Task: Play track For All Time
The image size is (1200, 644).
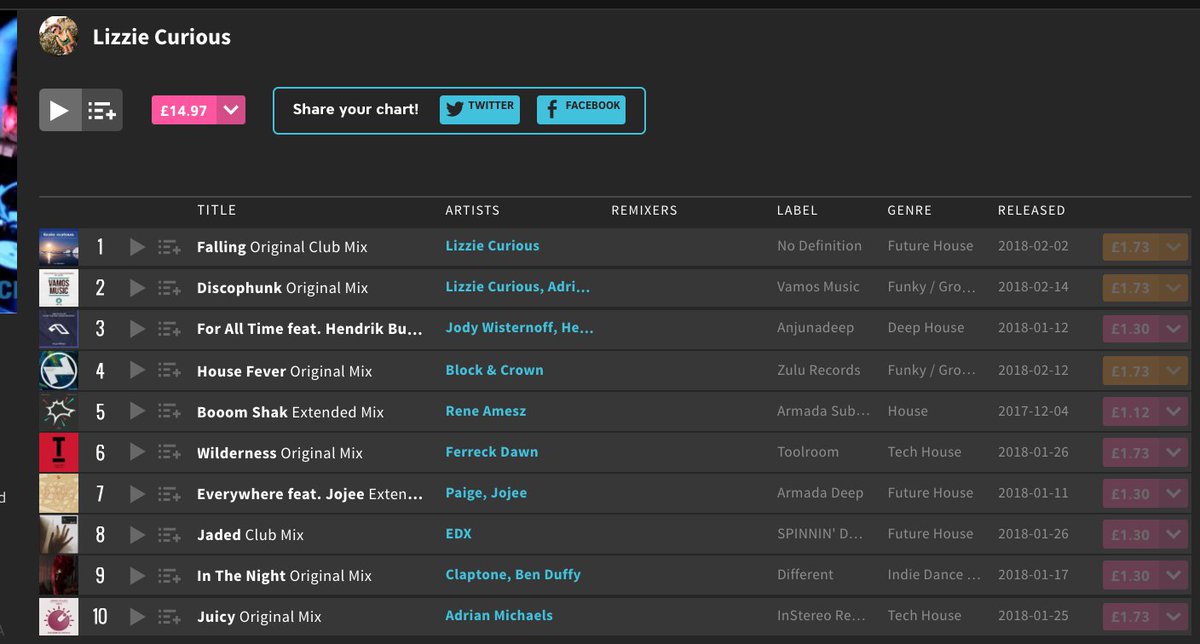Action: coord(138,329)
